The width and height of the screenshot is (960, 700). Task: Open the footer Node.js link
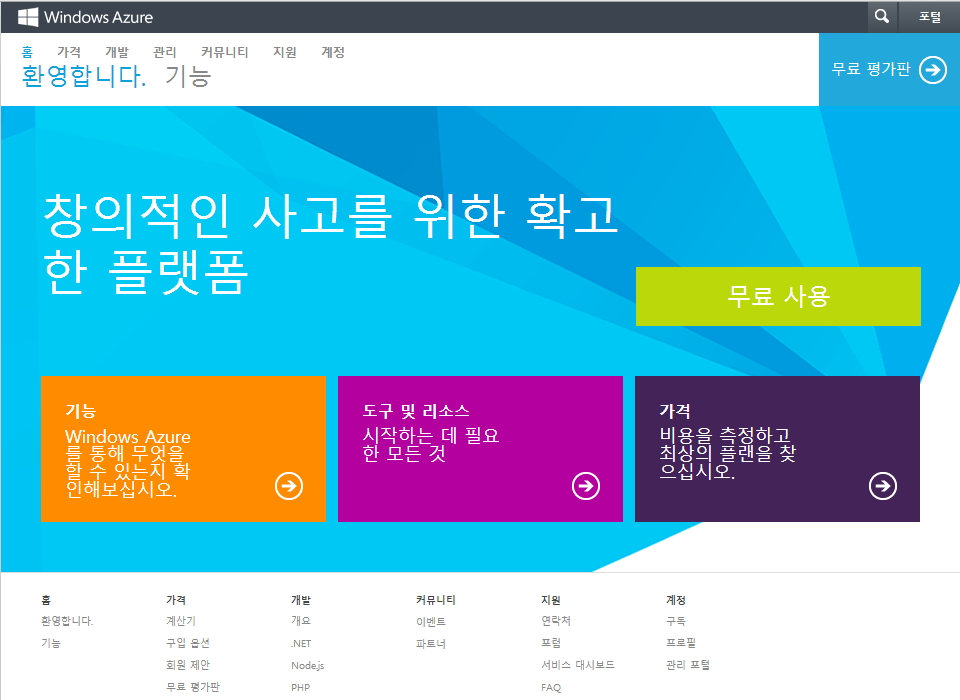point(307,666)
